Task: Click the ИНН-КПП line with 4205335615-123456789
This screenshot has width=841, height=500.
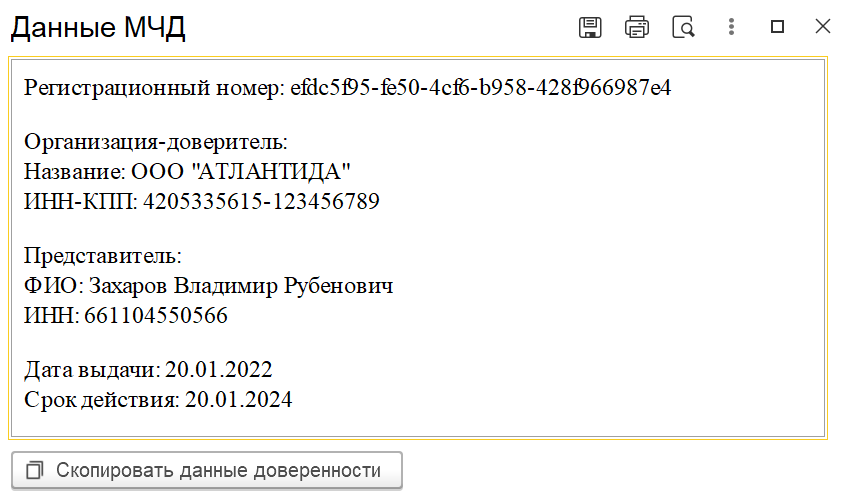Action: pos(202,201)
